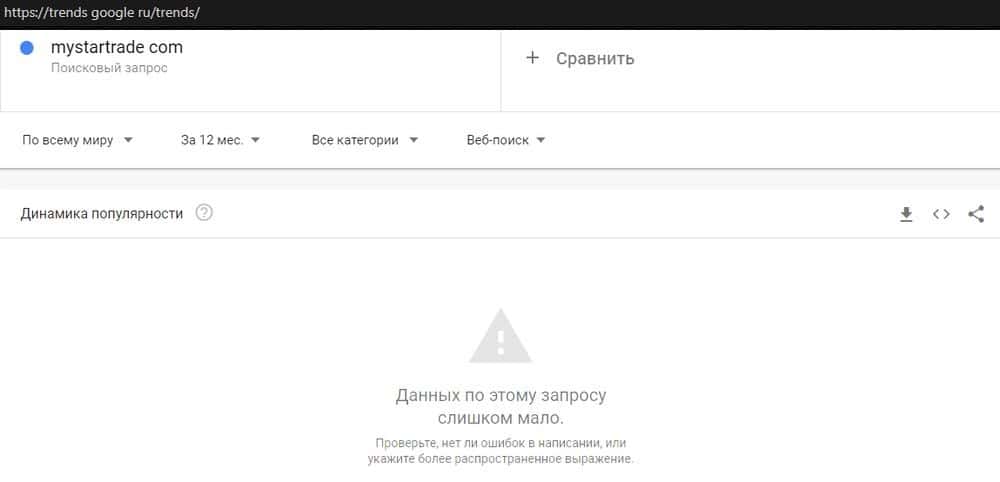Click the Динамика популярности heading
1000x482 pixels.
(x=101, y=214)
